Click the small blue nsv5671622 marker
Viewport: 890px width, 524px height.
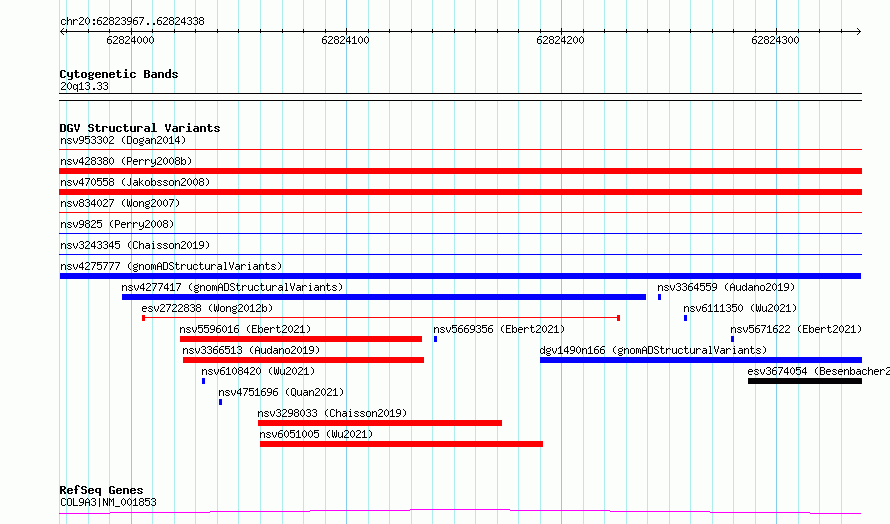(x=732, y=339)
